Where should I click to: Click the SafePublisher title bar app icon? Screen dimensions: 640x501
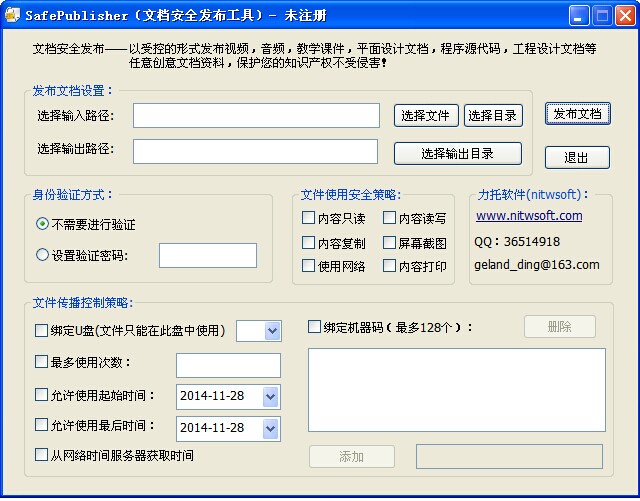[x=13, y=15]
